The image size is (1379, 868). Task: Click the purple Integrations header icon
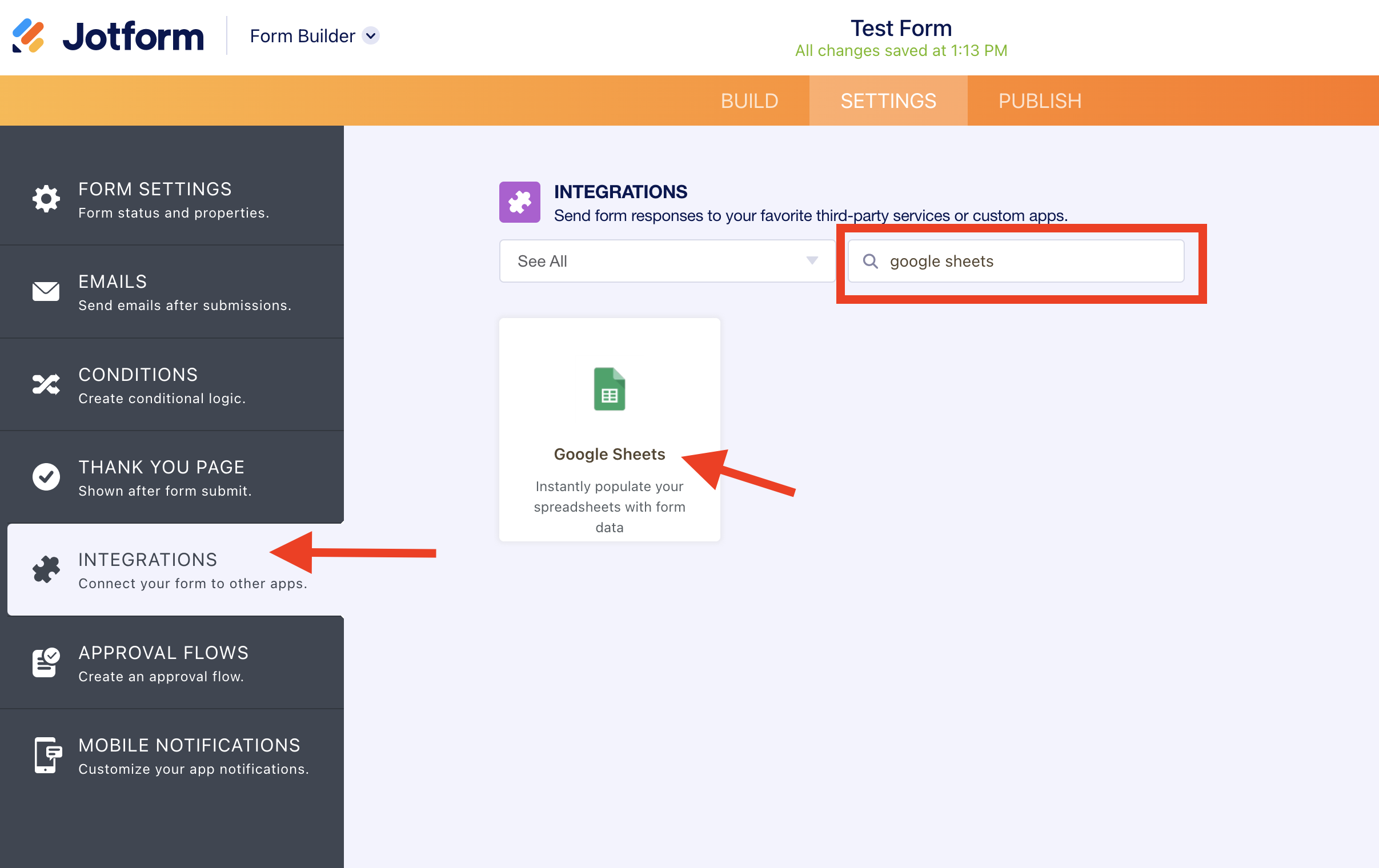point(519,202)
